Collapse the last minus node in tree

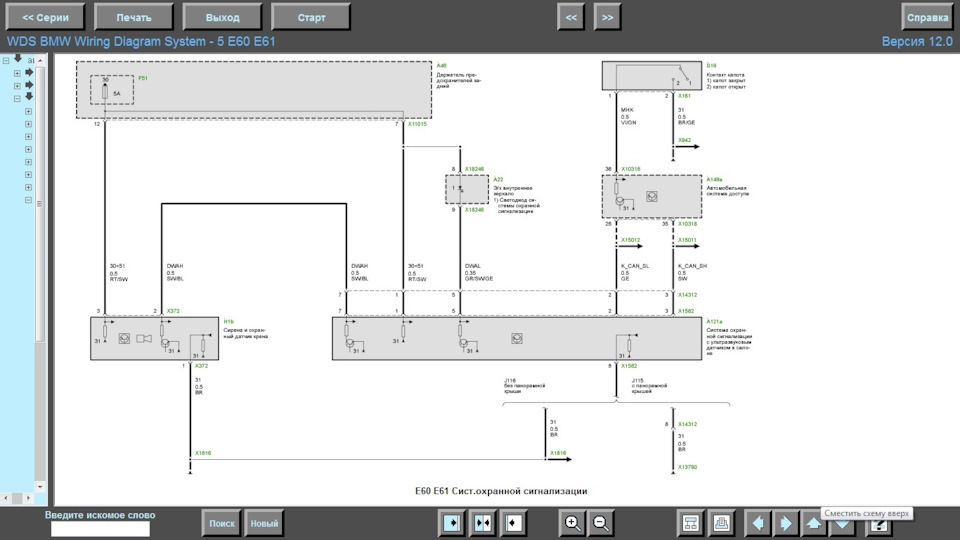click(28, 200)
